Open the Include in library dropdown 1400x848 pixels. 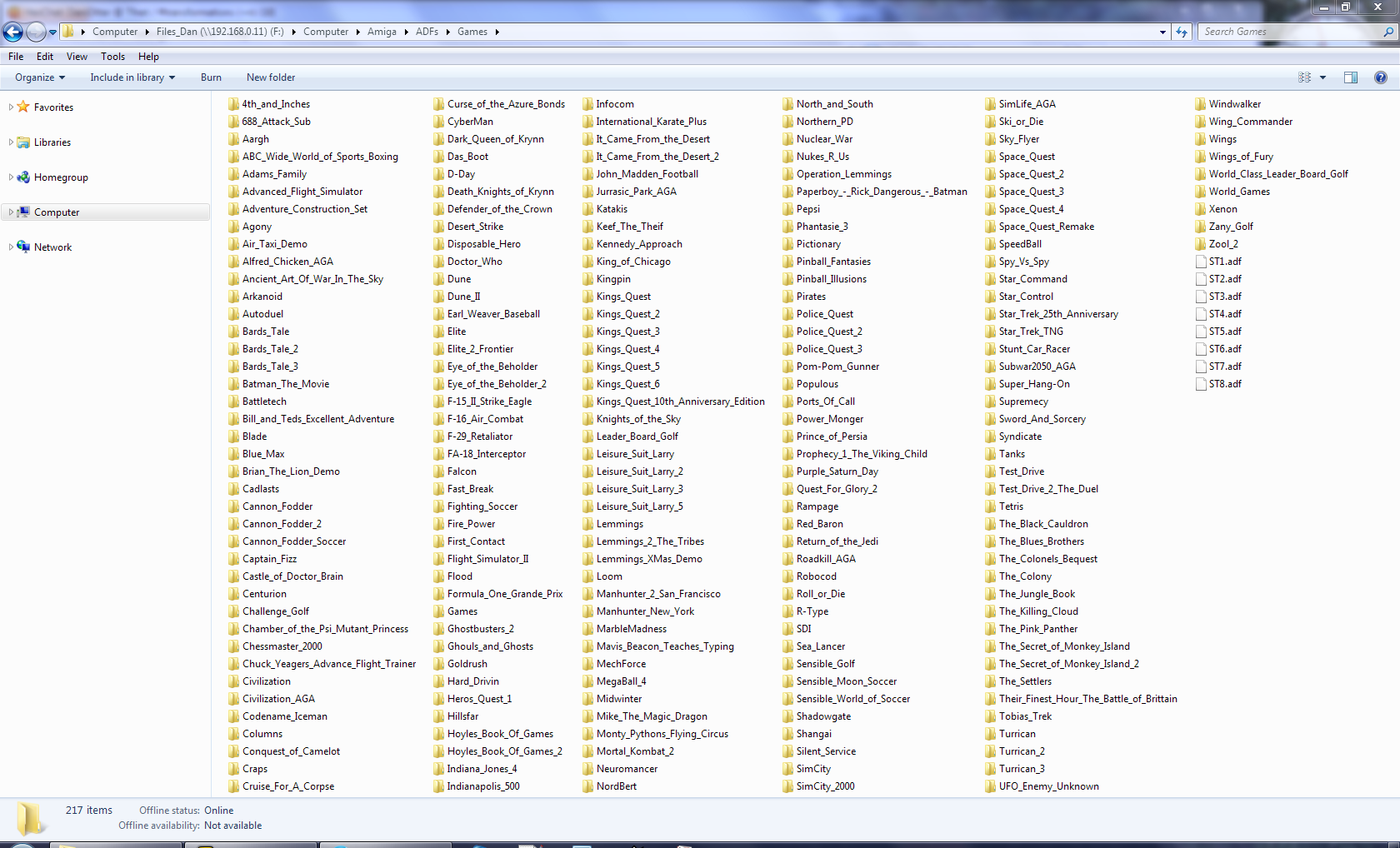tap(132, 77)
